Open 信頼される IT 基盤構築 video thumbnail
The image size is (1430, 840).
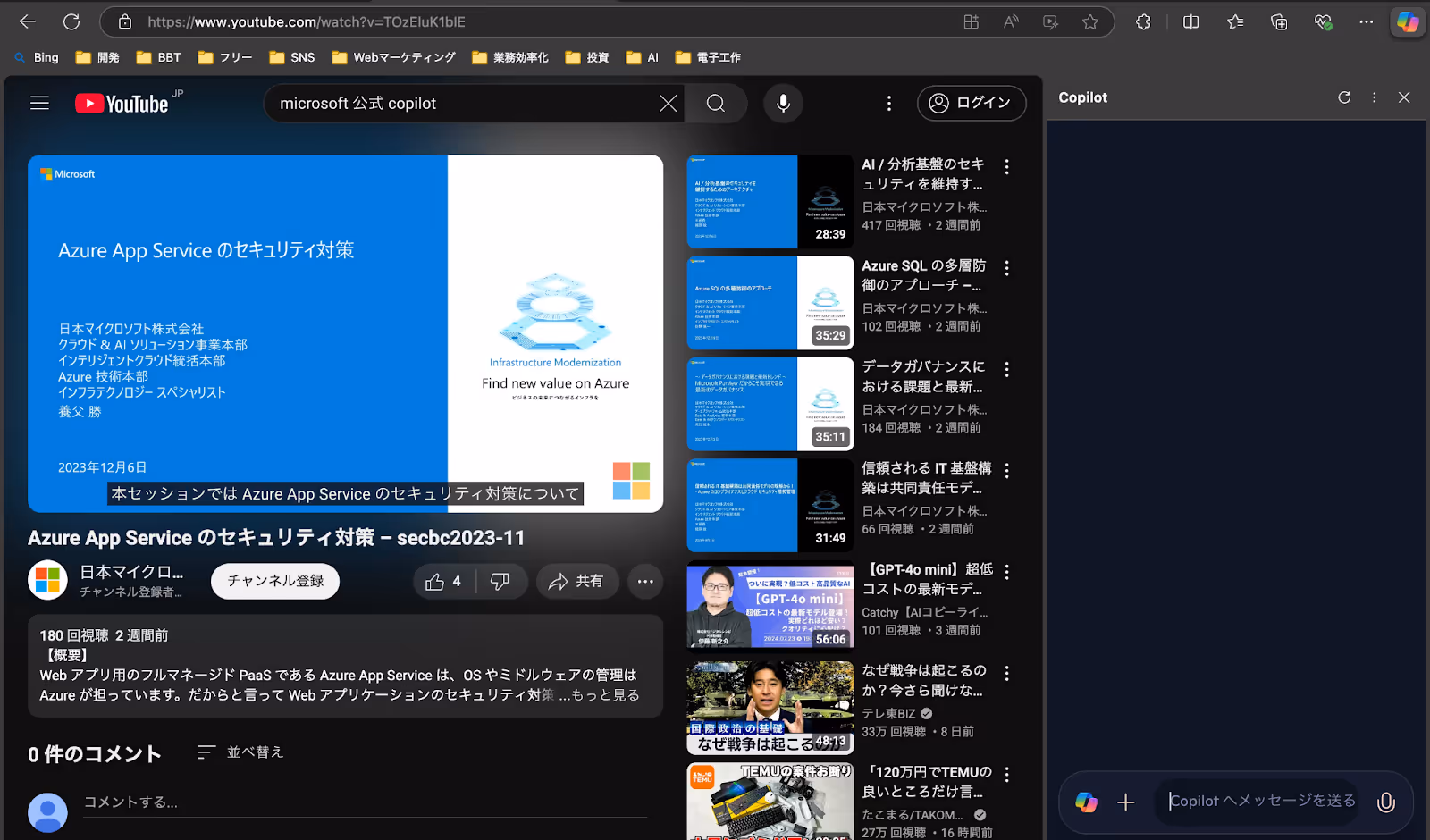click(770, 505)
